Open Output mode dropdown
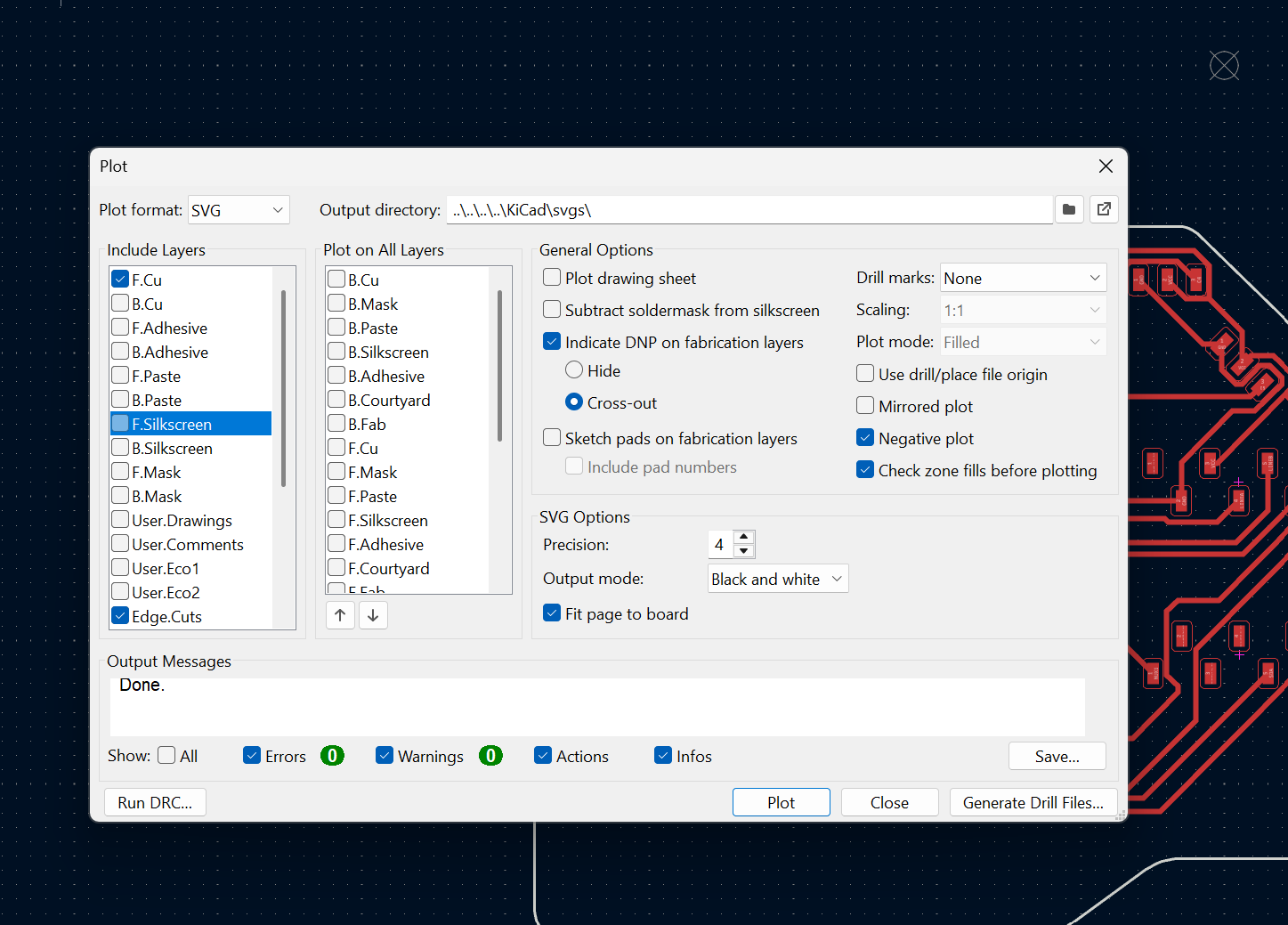The height and width of the screenshot is (925, 1288). click(778, 579)
